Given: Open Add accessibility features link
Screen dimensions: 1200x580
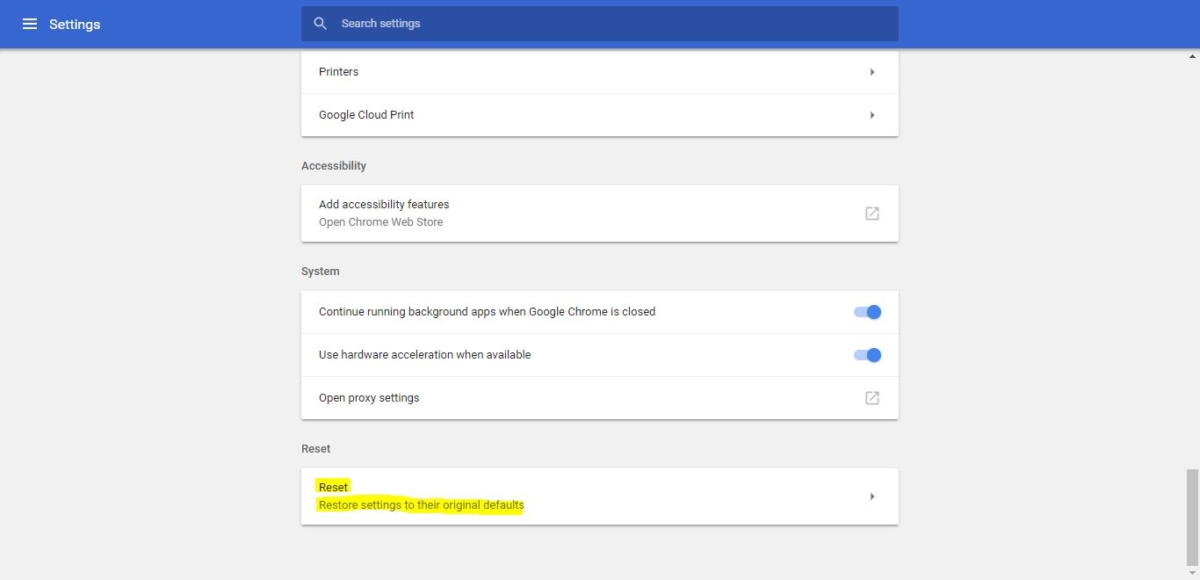Looking at the screenshot, I should pyautogui.click(x=599, y=213).
